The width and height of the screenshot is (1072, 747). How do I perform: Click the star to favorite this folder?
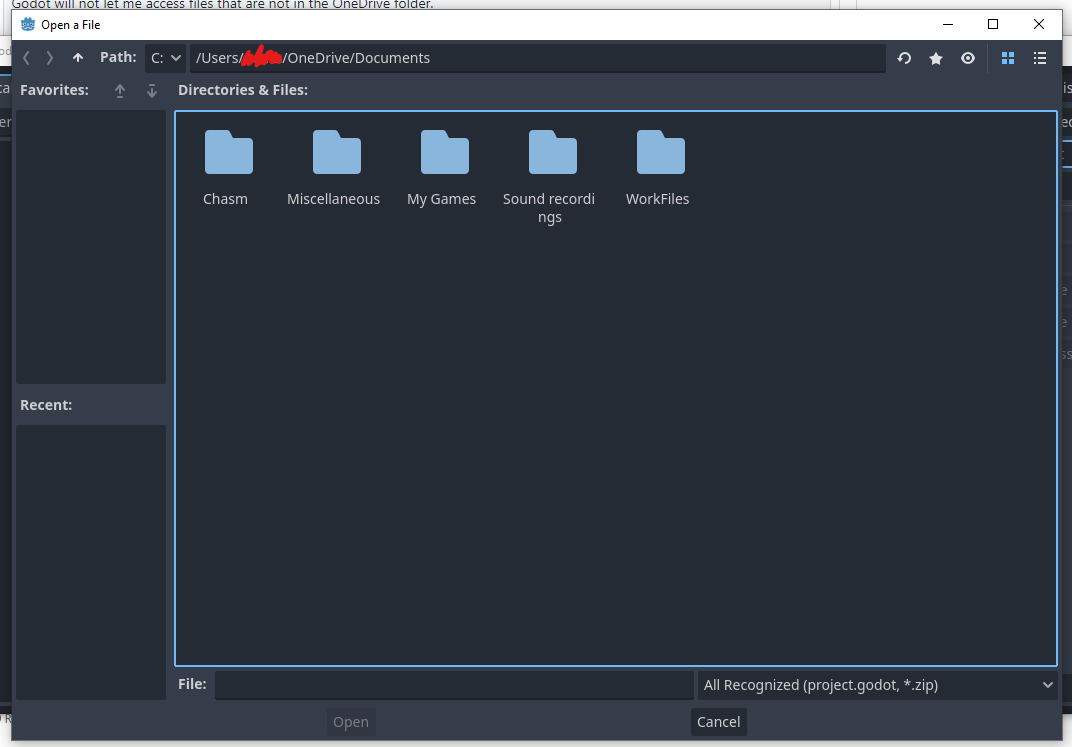click(936, 58)
